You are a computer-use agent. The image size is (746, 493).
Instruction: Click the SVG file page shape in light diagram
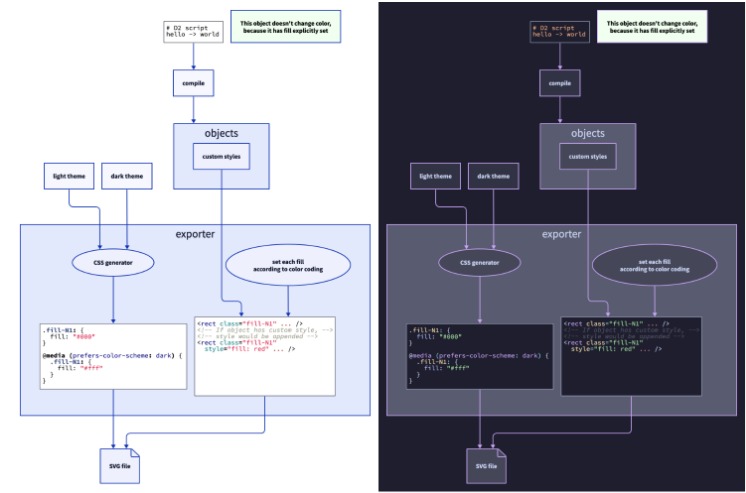tap(120, 466)
